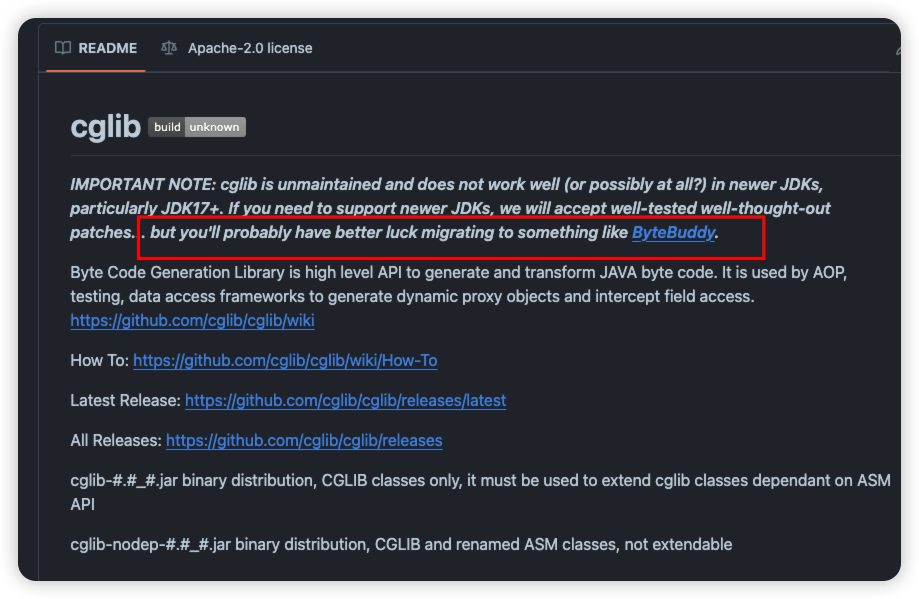Follow the ByteBuddy link
This screenshot has height=599, width=919.
[x=673, y=233]
